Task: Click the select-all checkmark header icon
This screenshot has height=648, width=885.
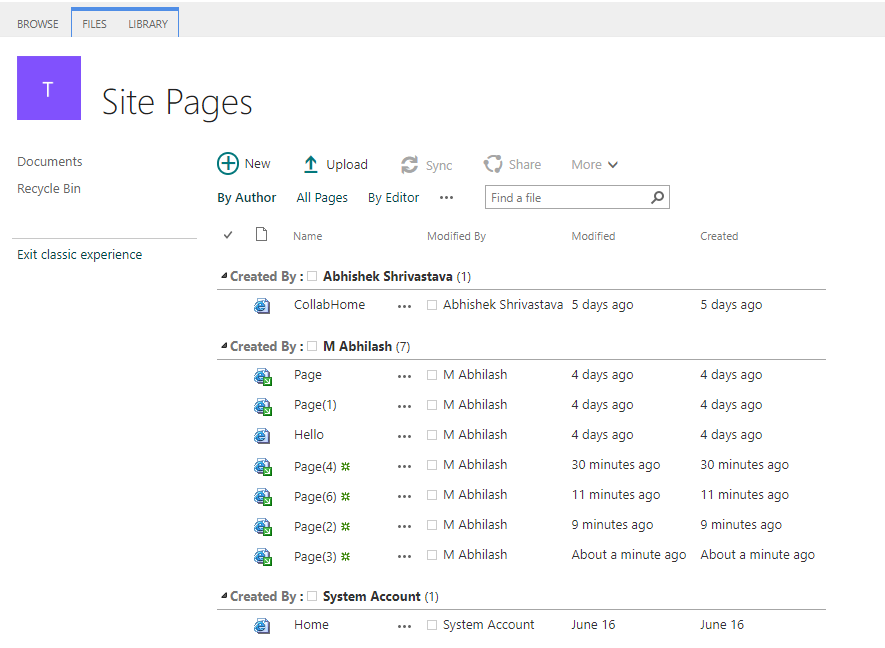Action: [228, 235]
